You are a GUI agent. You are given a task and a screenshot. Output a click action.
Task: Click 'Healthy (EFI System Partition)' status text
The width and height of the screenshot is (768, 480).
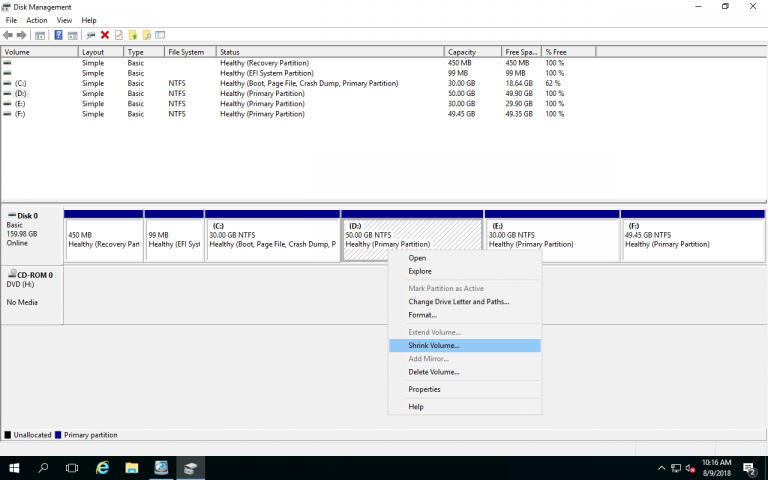(266, 73)
